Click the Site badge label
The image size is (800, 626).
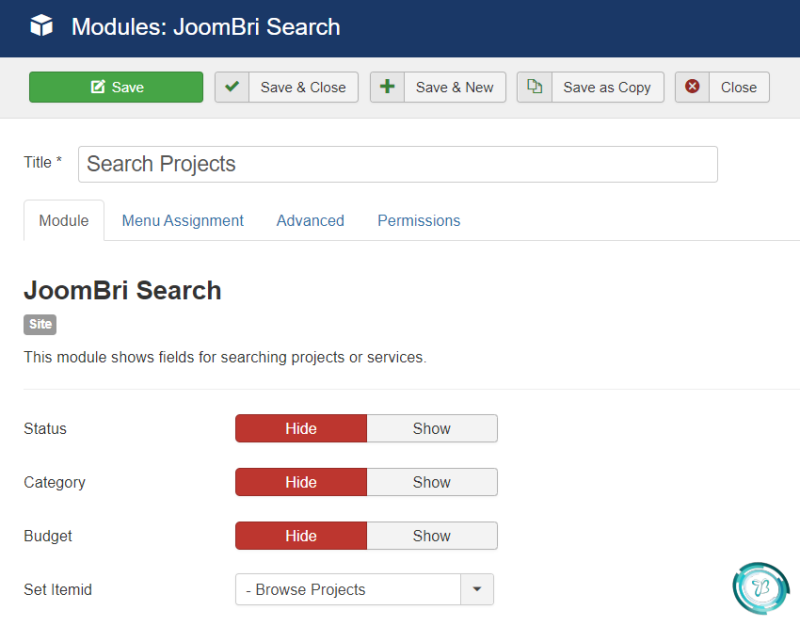pyautogui.click(x=40, y=324)
